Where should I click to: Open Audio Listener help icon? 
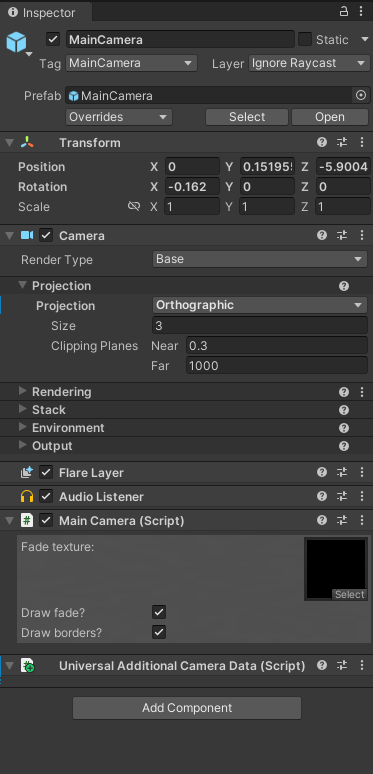[x=322, y=496]
